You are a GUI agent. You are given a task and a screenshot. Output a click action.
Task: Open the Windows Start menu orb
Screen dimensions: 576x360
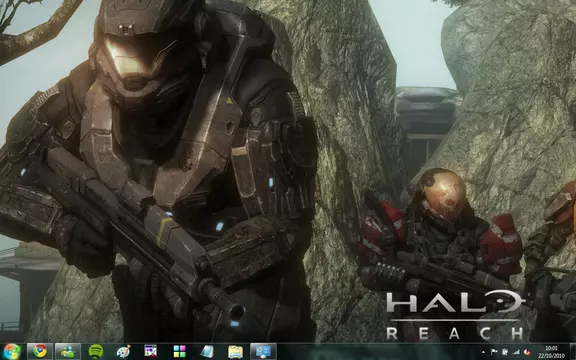(11, 352)
